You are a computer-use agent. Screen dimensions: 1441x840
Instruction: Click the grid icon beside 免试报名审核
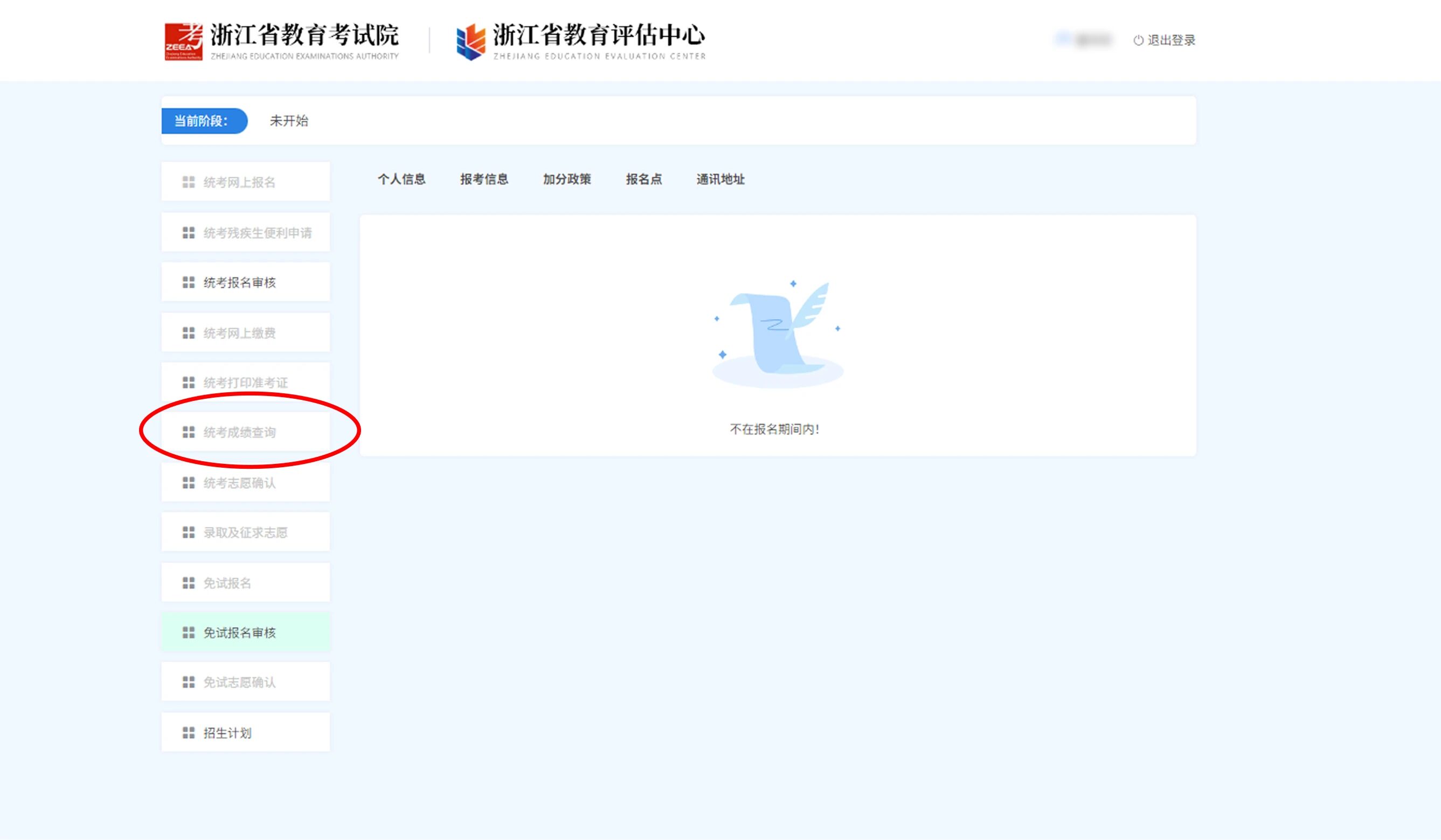coord(188,633)
